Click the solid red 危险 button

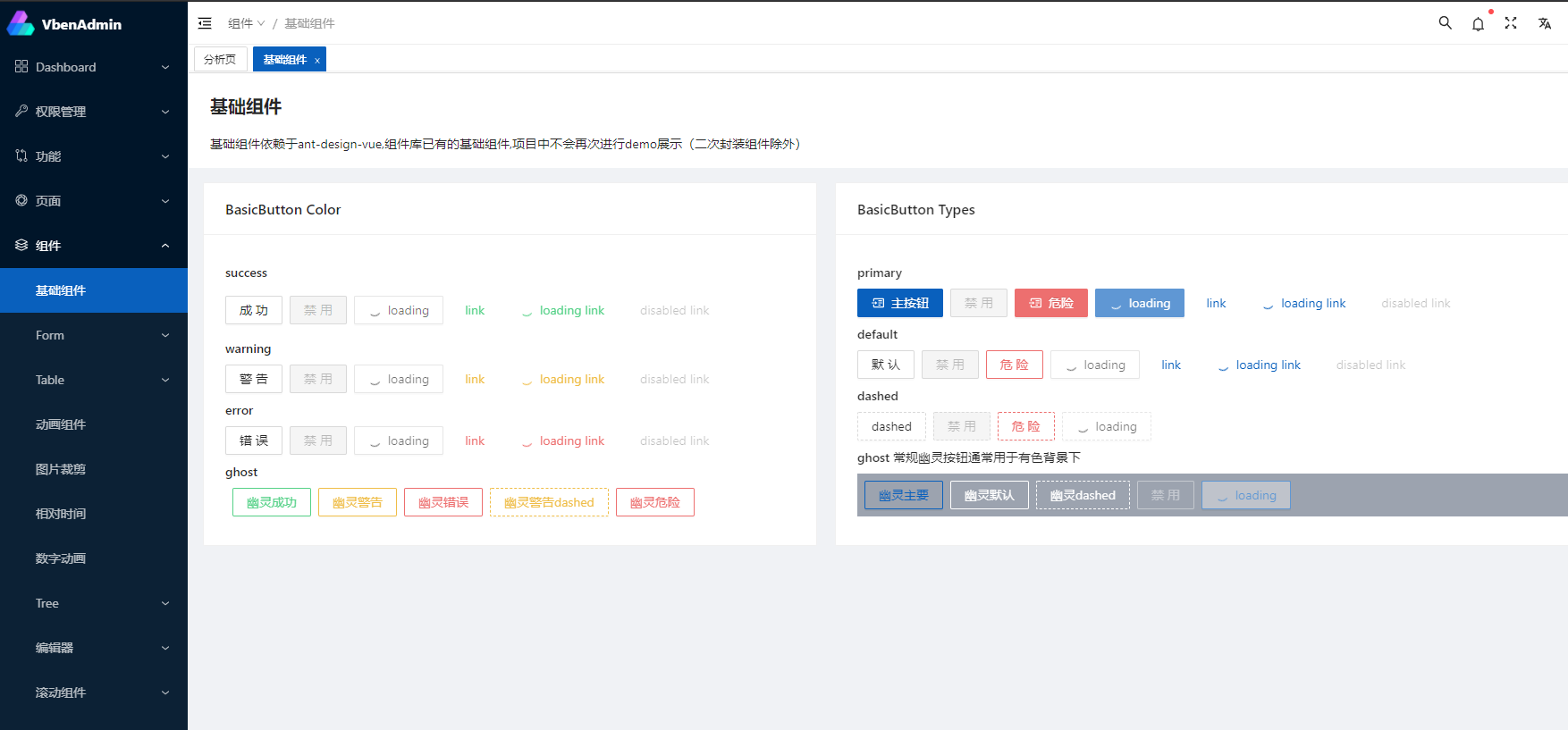pyautogui.click(x=1051, y=303)
